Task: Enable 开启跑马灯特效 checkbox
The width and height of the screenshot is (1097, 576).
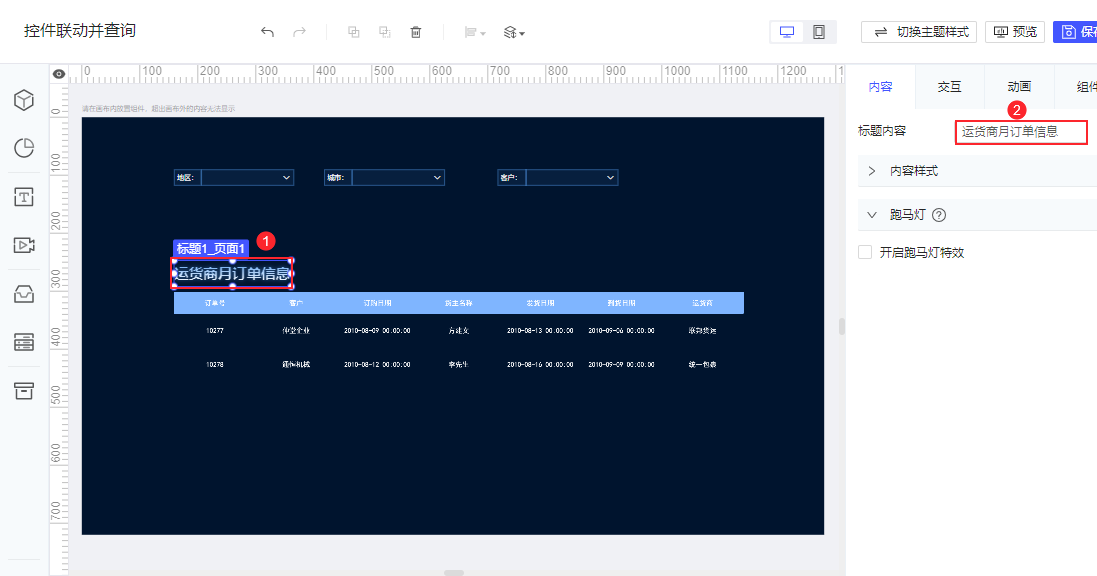Action: (865, 253)
